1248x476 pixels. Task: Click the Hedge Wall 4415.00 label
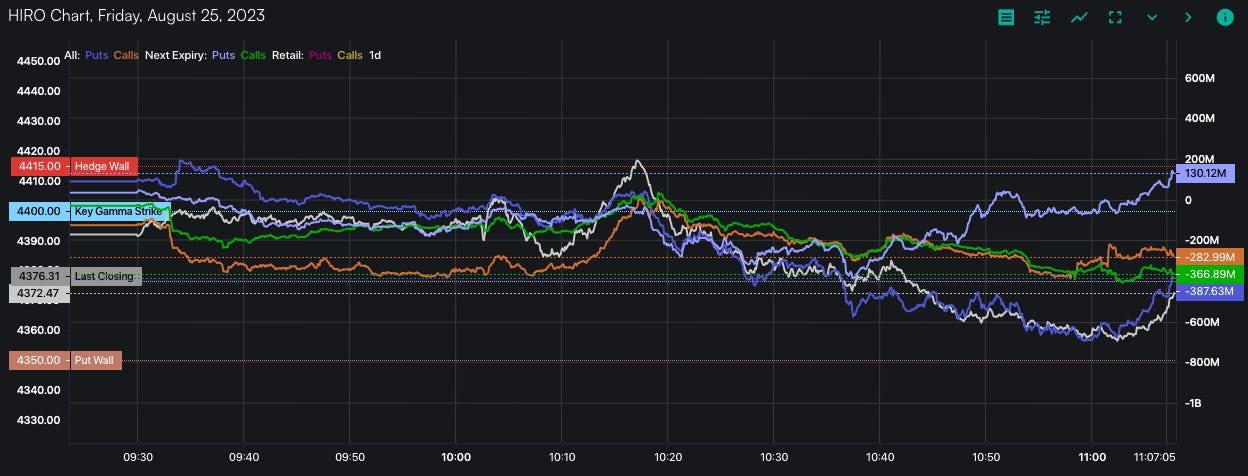click(75, 166)
